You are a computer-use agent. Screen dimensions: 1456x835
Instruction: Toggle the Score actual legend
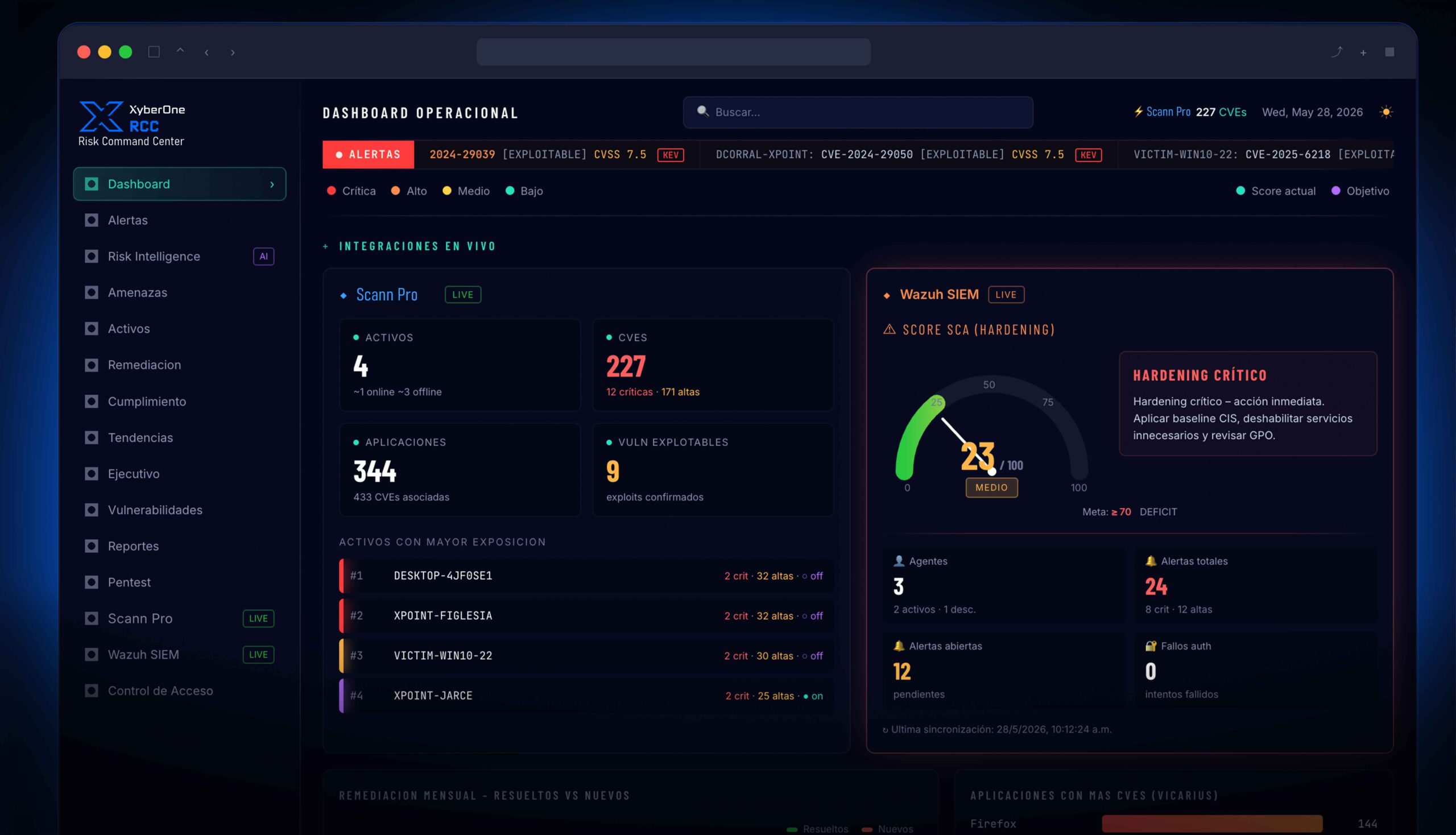click(1276, 191)
